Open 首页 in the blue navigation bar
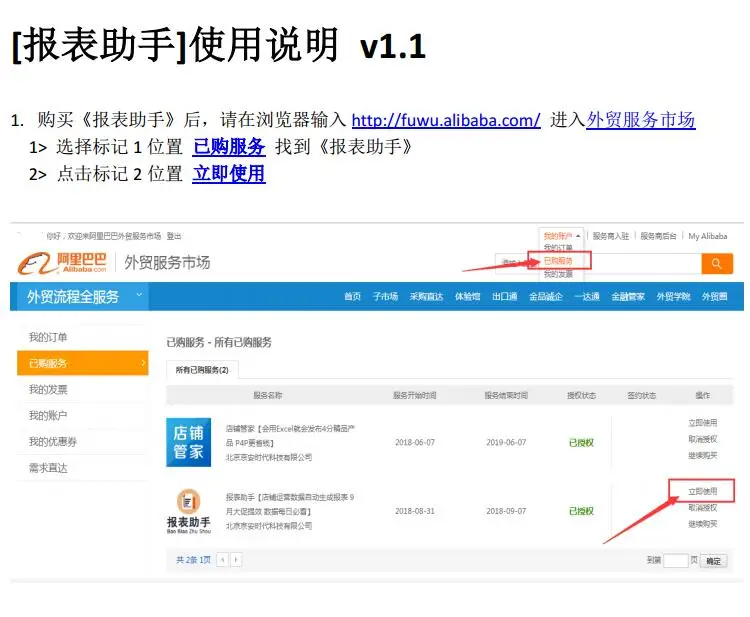Screen dimensions: 750x617 (x=353, y=297)
